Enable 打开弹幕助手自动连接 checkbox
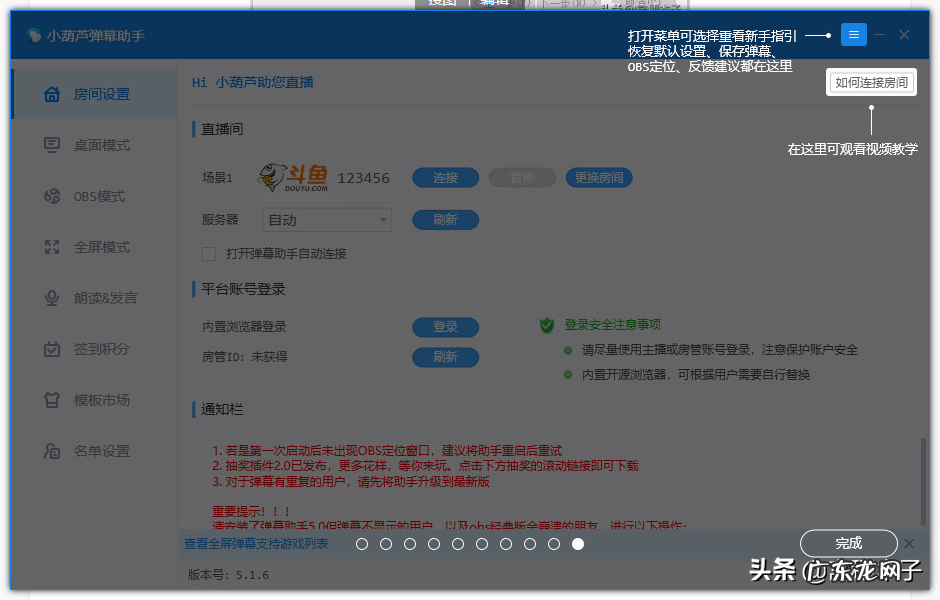Screen dimensions: 940x600 (x=208, y=254)
